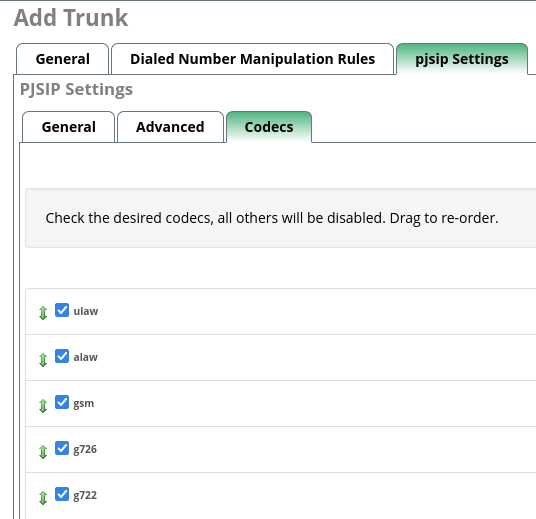
Task: Click the reorder arrows icon for gsm
Action: click(43, 406)
